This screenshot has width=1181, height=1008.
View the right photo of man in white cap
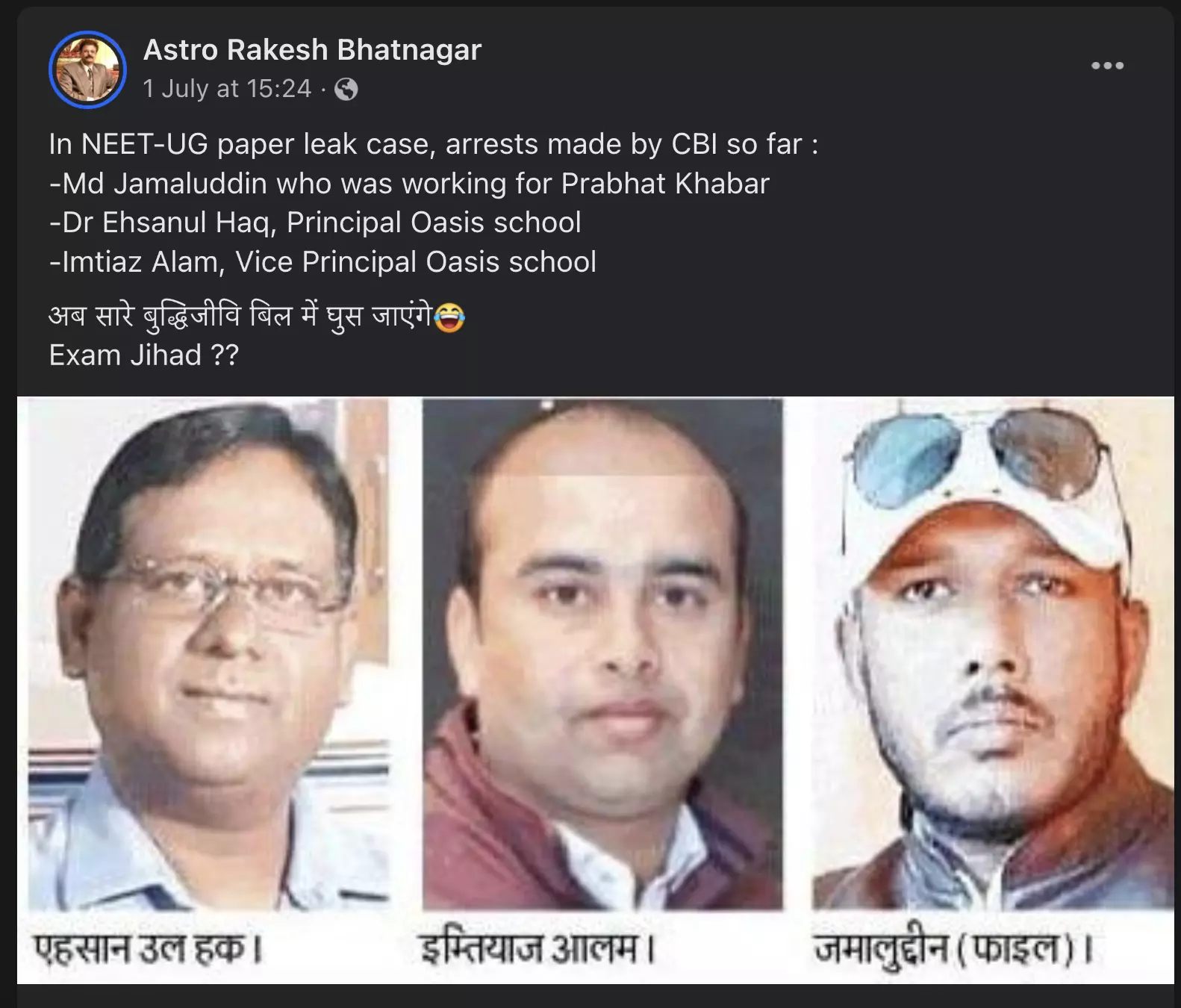993,654
